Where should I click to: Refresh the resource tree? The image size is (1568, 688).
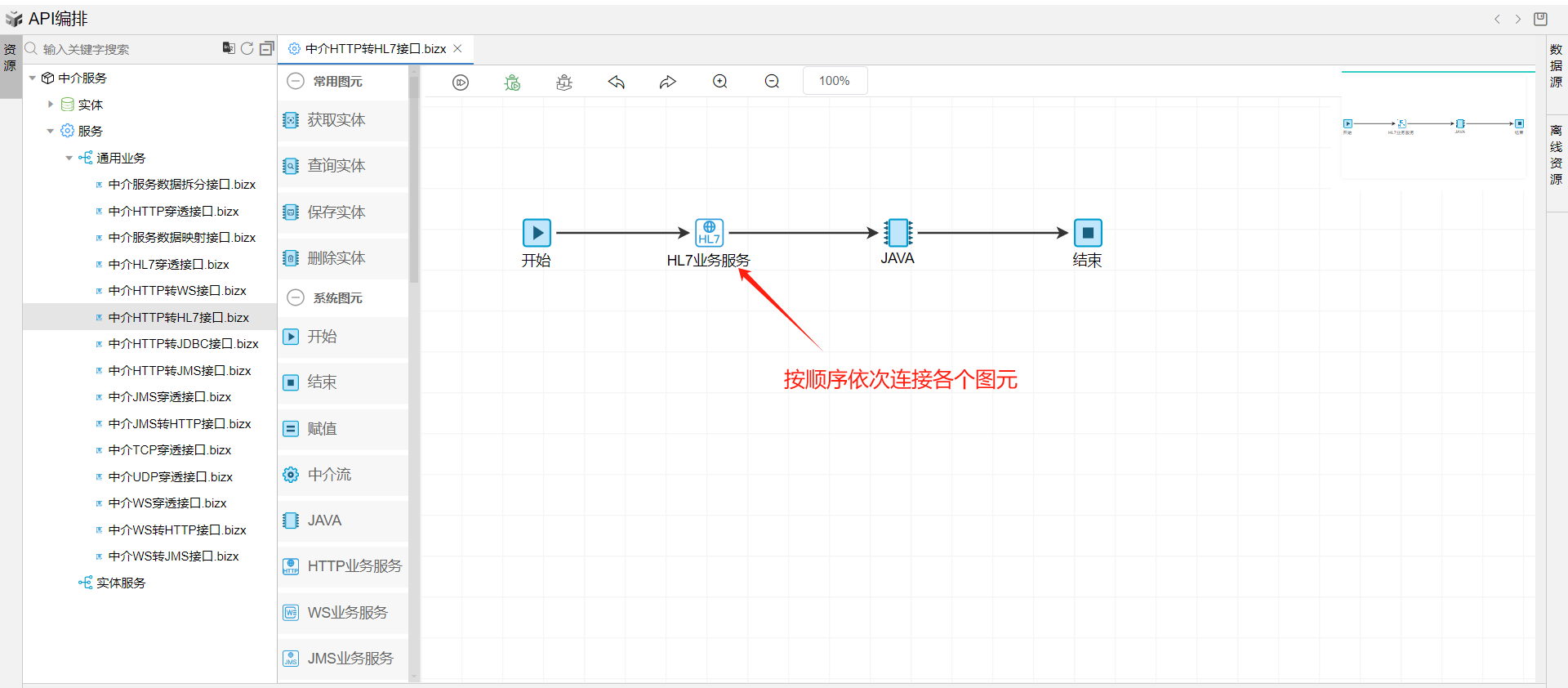coord(247,49)
